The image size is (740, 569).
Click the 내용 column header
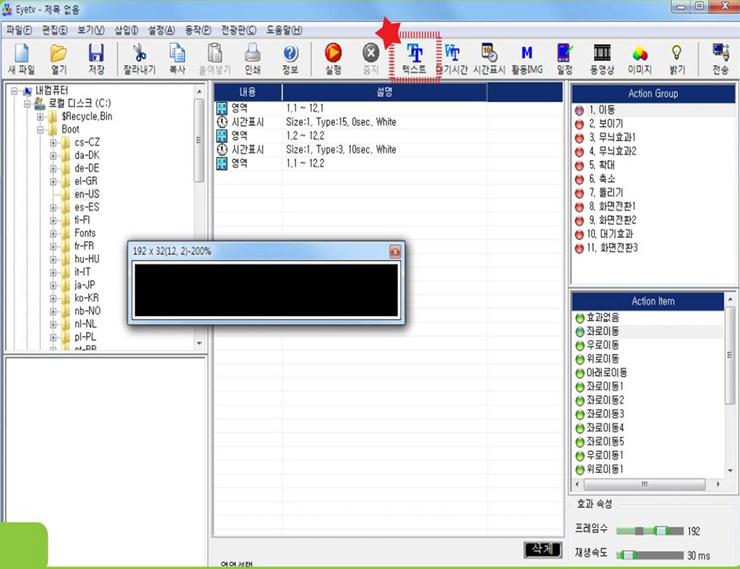[248, 92]
